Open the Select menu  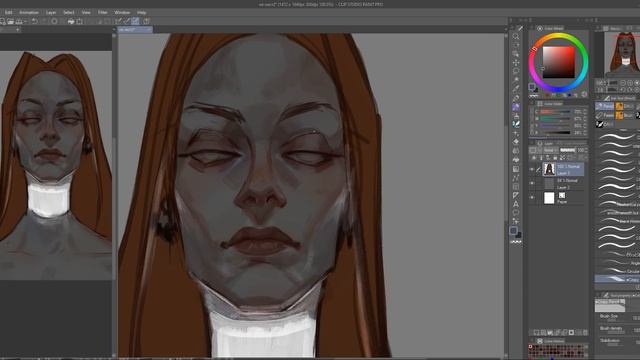pos(69,13)
